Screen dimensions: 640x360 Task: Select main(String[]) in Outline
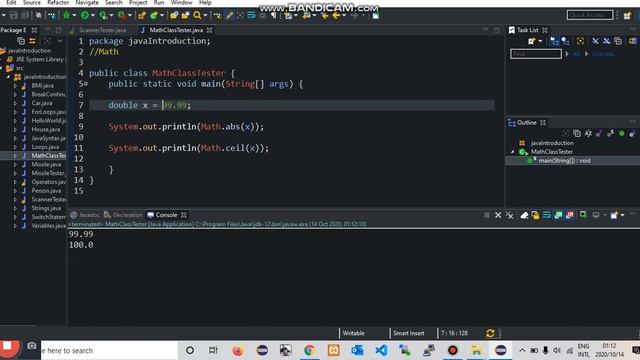564,161
